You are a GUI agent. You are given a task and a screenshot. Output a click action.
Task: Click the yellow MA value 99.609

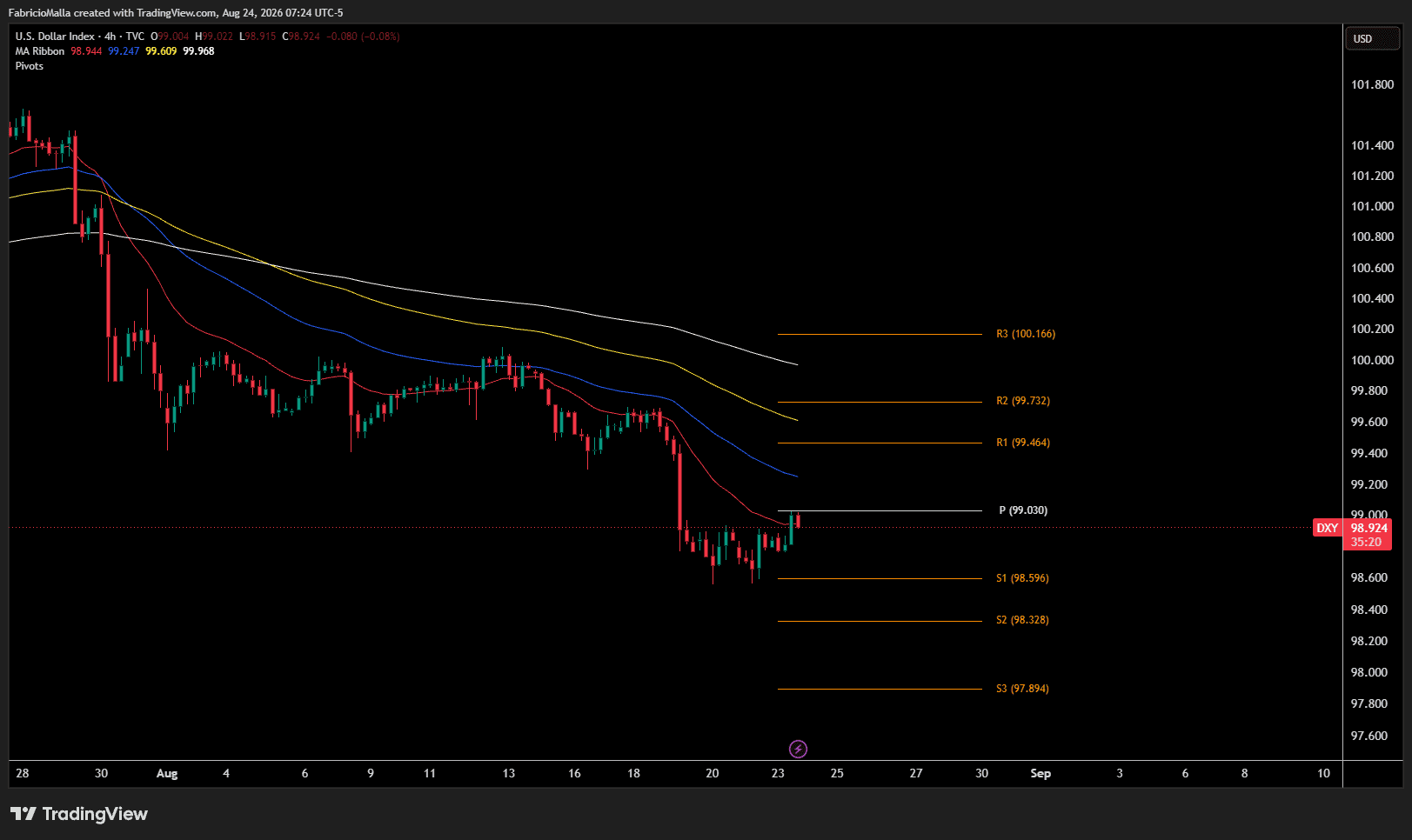[161, 51]
